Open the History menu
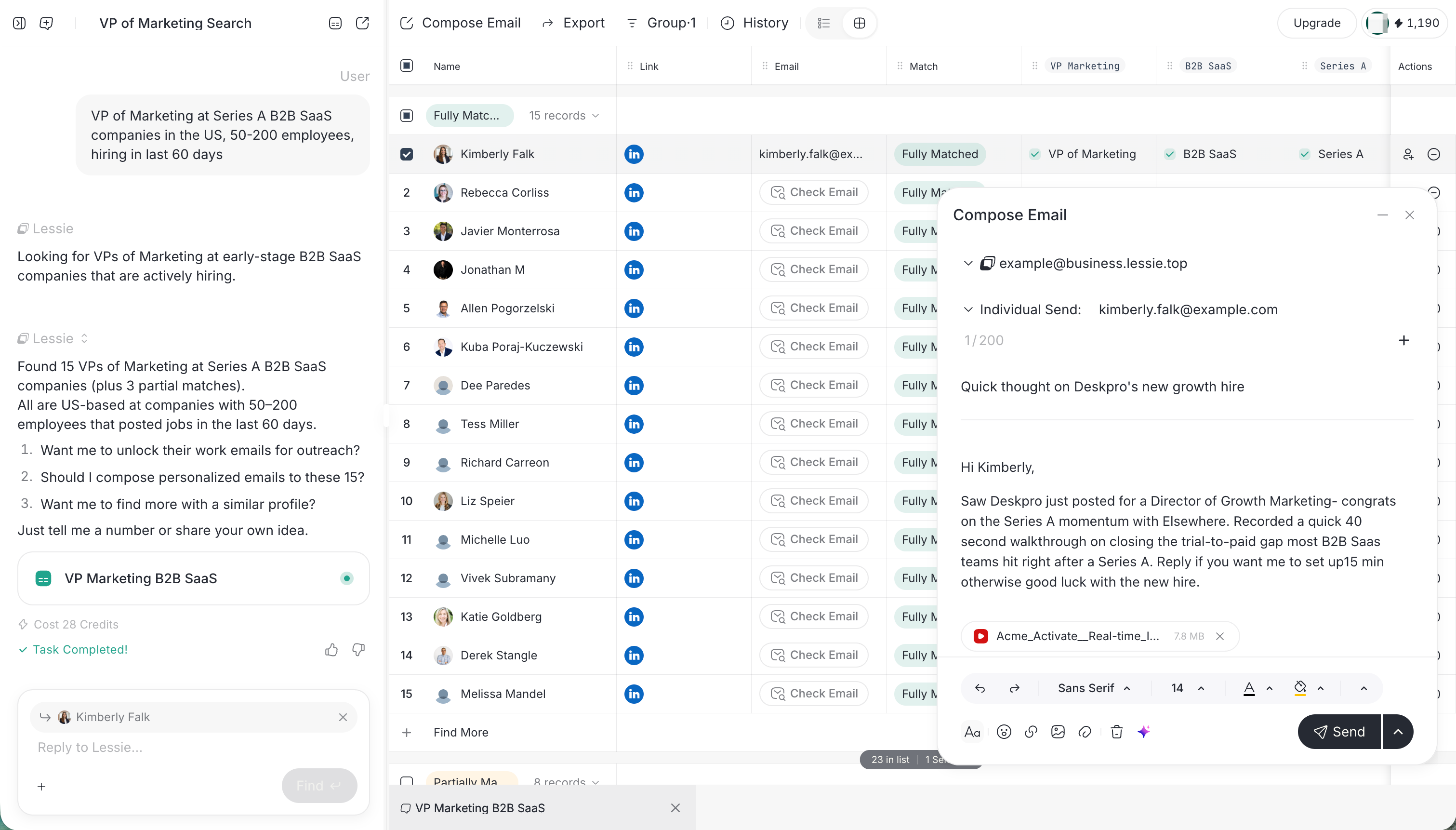 point(755,23)
